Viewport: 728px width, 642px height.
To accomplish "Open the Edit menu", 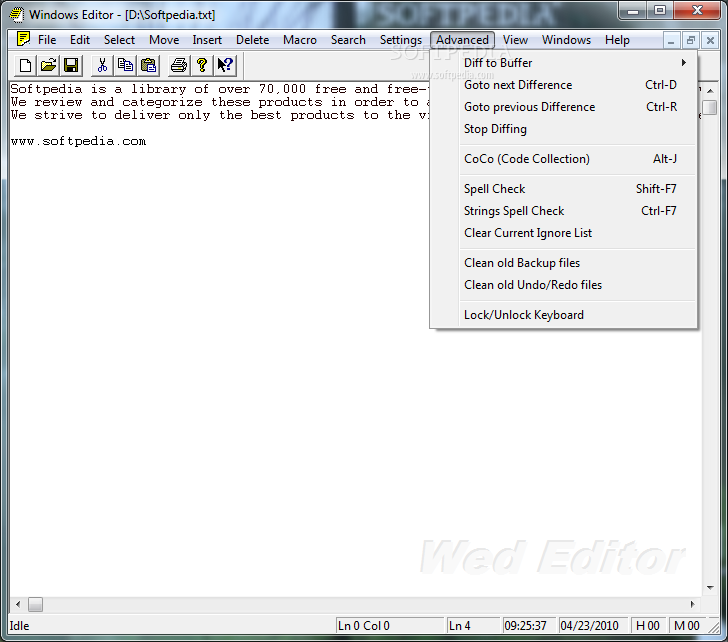I will (x=80, y=40).
